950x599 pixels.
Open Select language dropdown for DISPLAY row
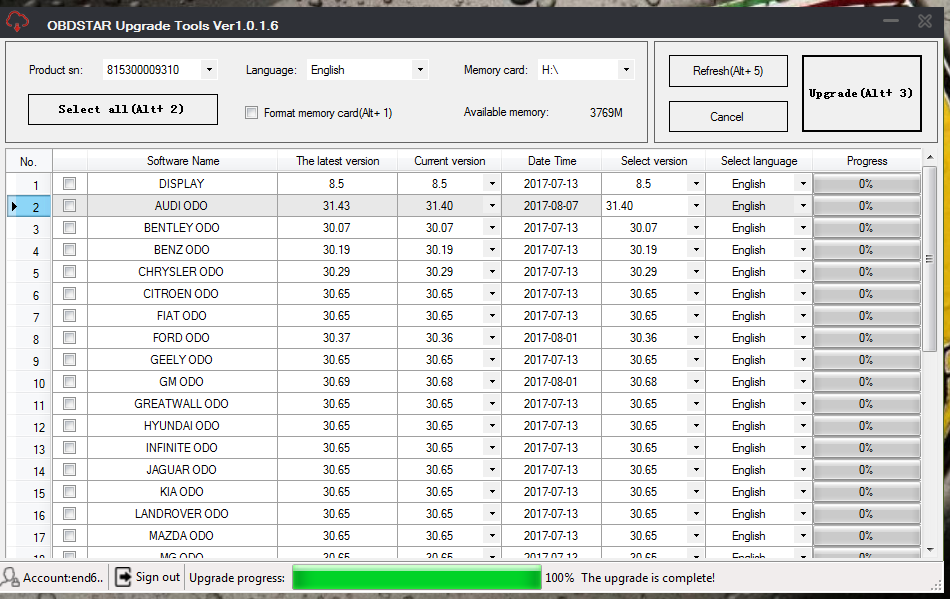coord(801,184)
